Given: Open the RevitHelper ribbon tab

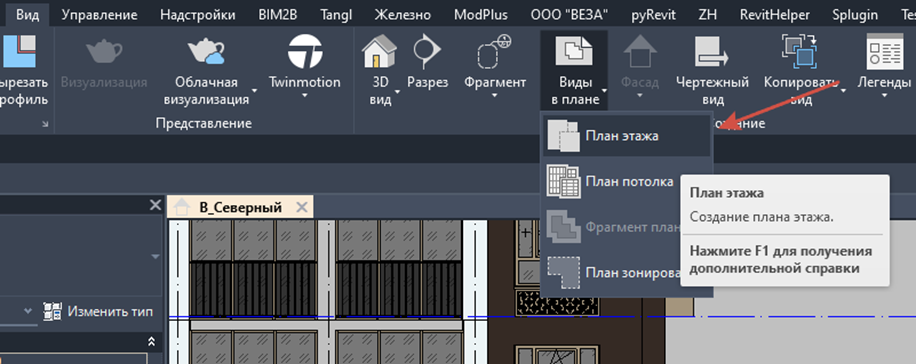Looking at the screenshot, I should (x=775, y=15).
